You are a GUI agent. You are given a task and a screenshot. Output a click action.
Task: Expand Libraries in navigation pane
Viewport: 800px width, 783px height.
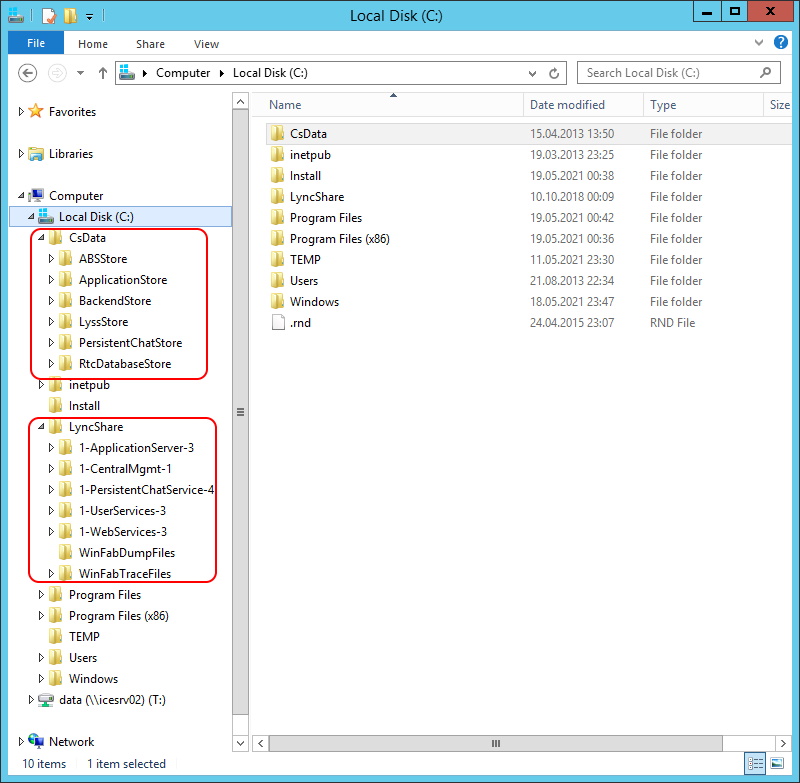[20, 154]
